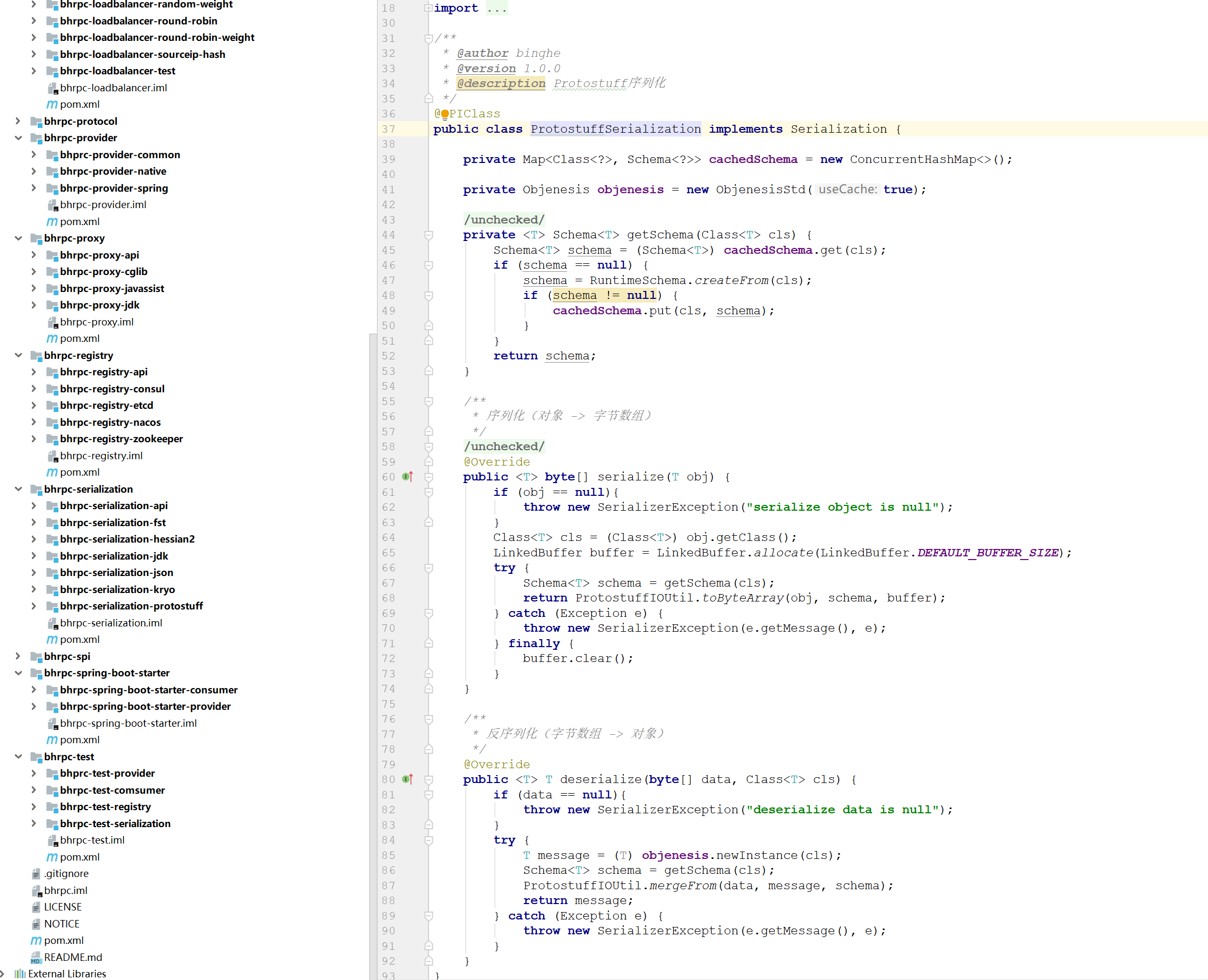Fold the try block in serialize
This screenshot has height=980, width=1208.
click(x=429, y=568)
